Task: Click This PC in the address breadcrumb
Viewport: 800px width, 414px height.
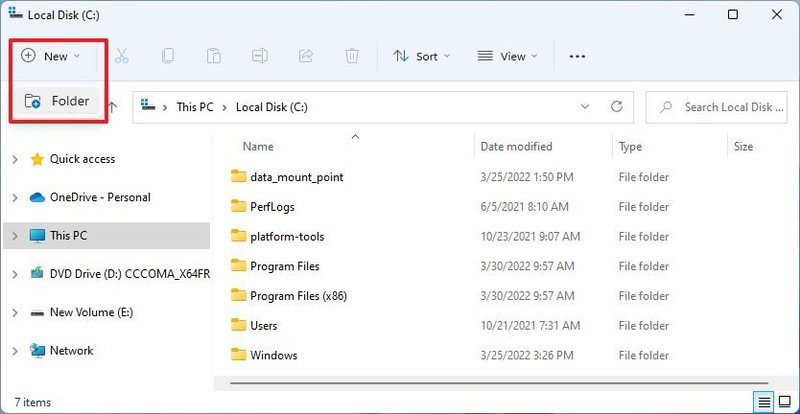Action: point(197,106)
